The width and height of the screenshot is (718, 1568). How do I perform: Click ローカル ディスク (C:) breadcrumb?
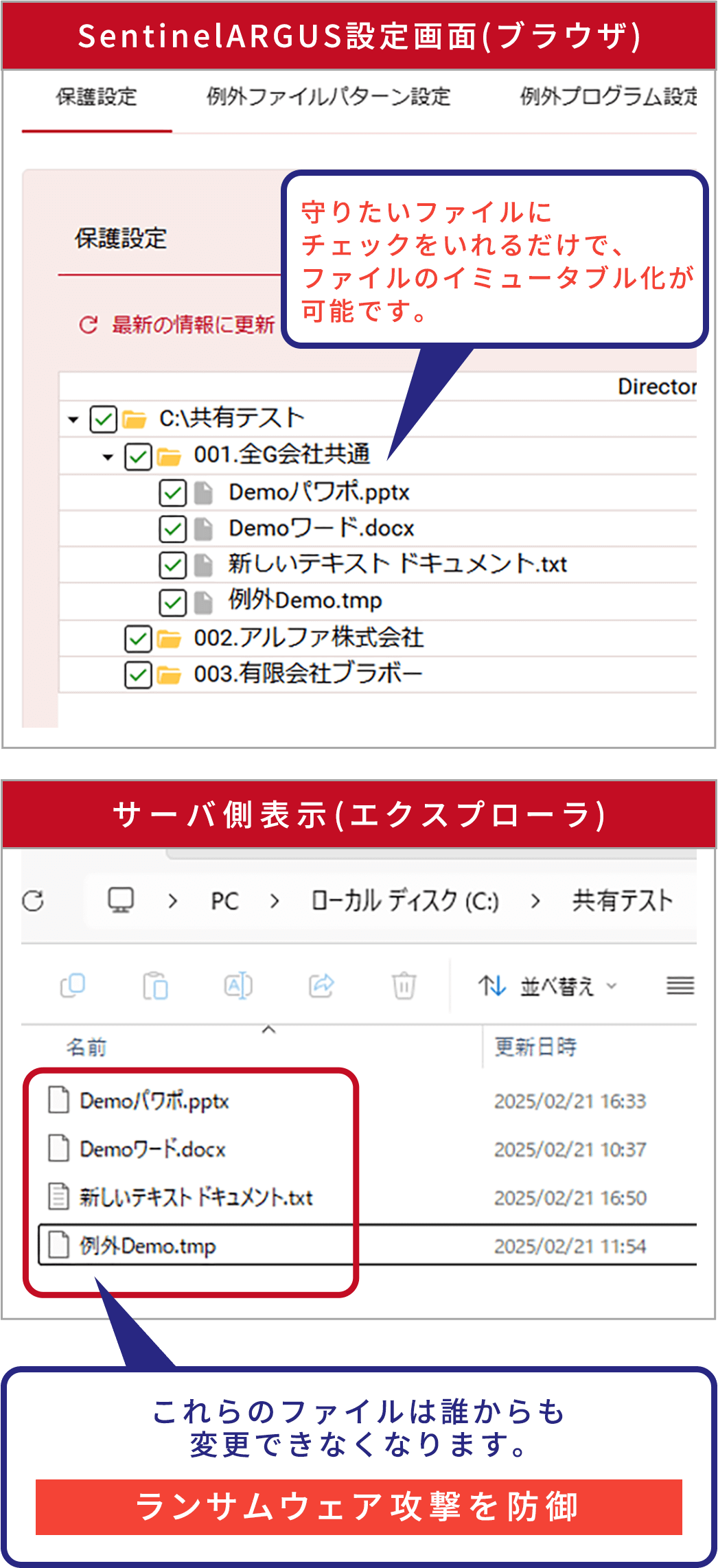(405, 901)
